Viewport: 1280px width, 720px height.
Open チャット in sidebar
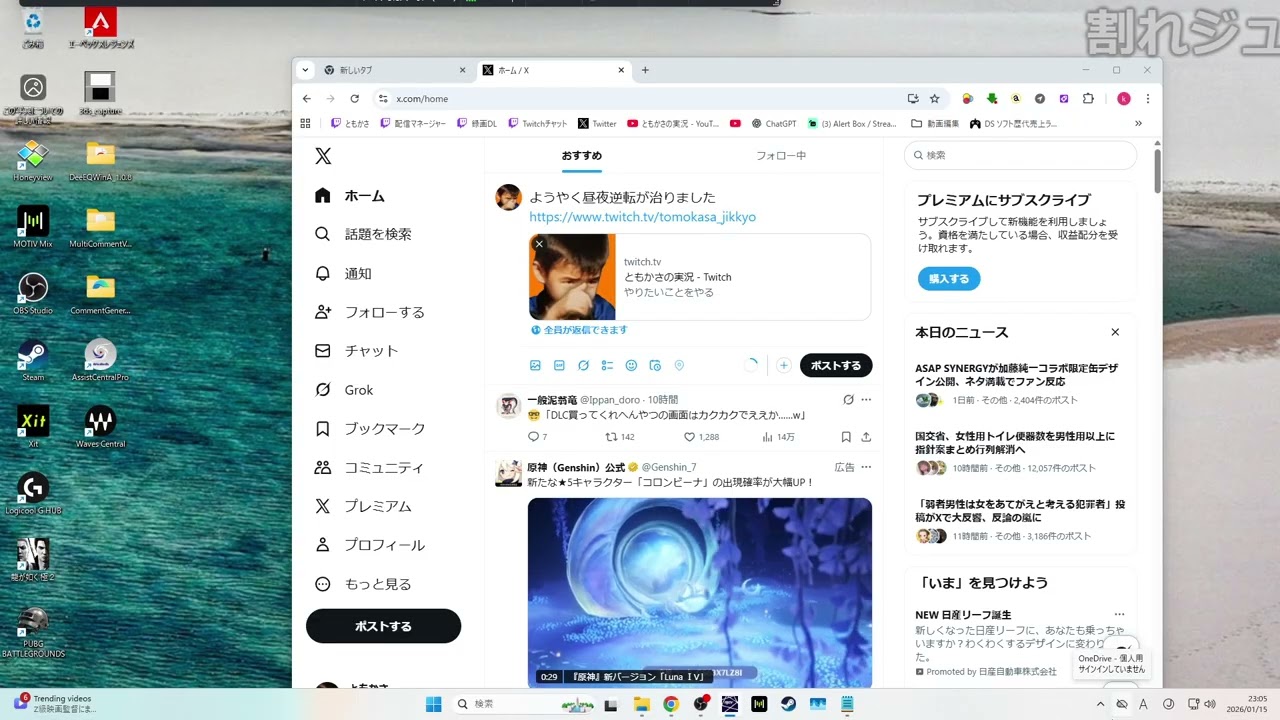pos(357,351)
